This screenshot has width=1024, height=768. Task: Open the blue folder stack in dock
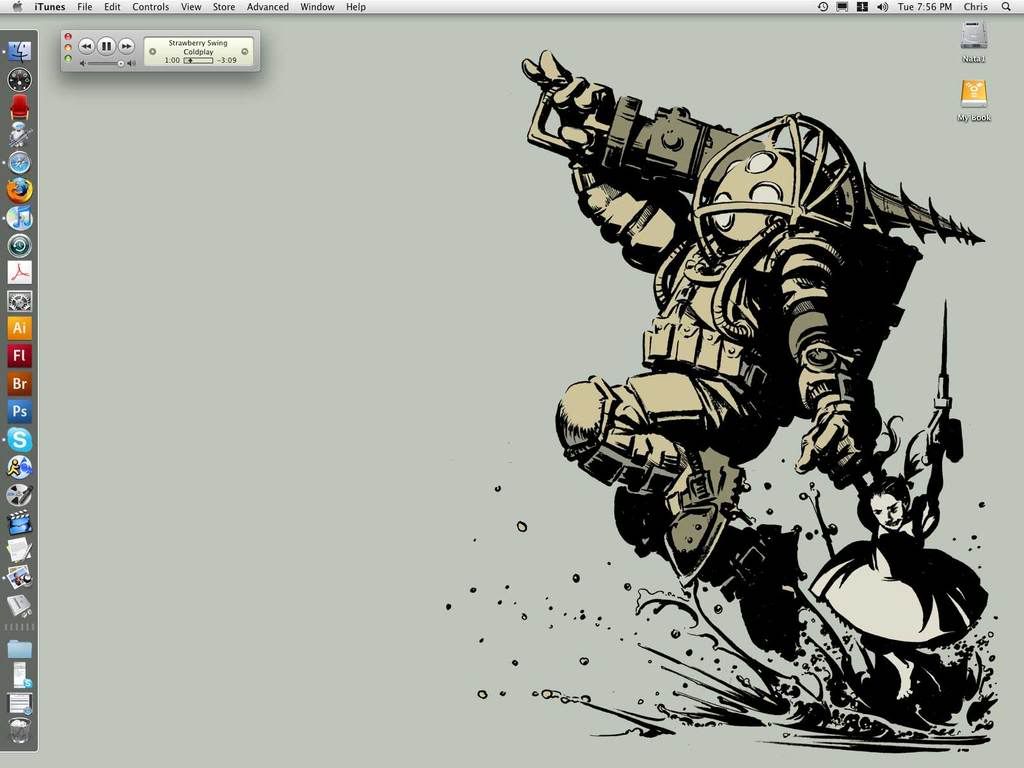[x=20, y=649]
